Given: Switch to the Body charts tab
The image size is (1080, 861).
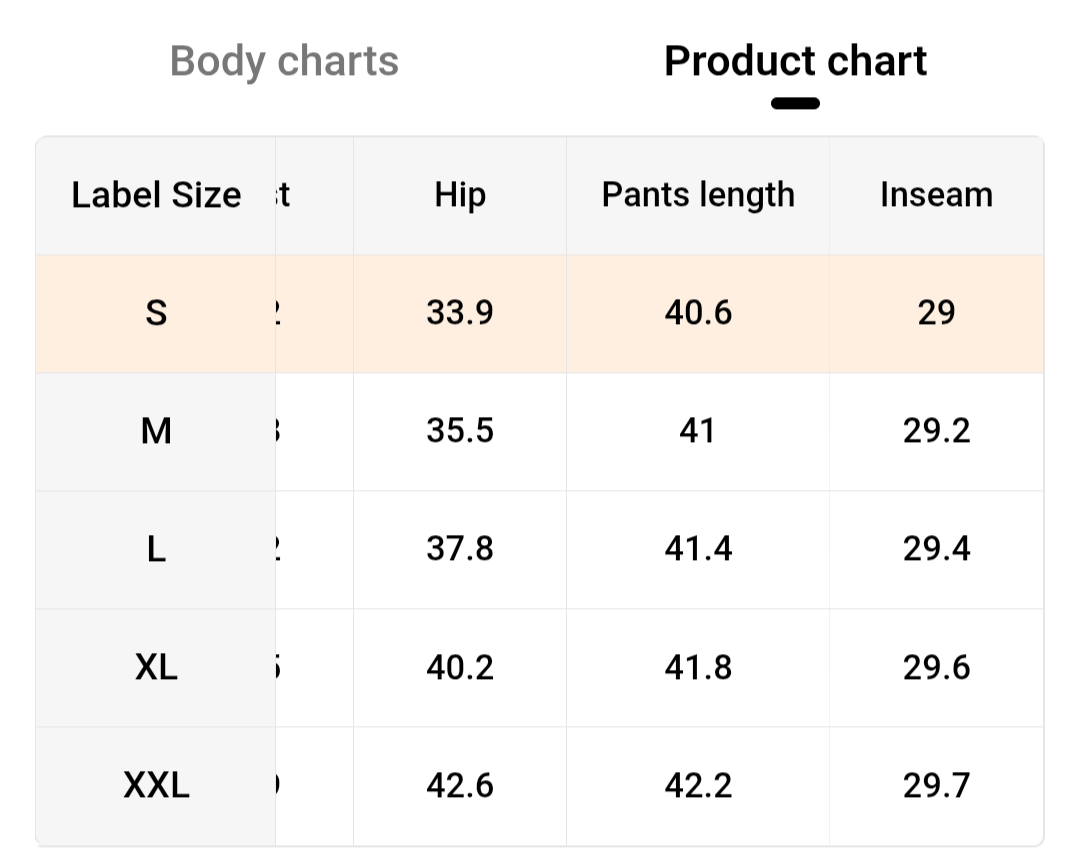Looking at the screenshot, I should (284, 61).
